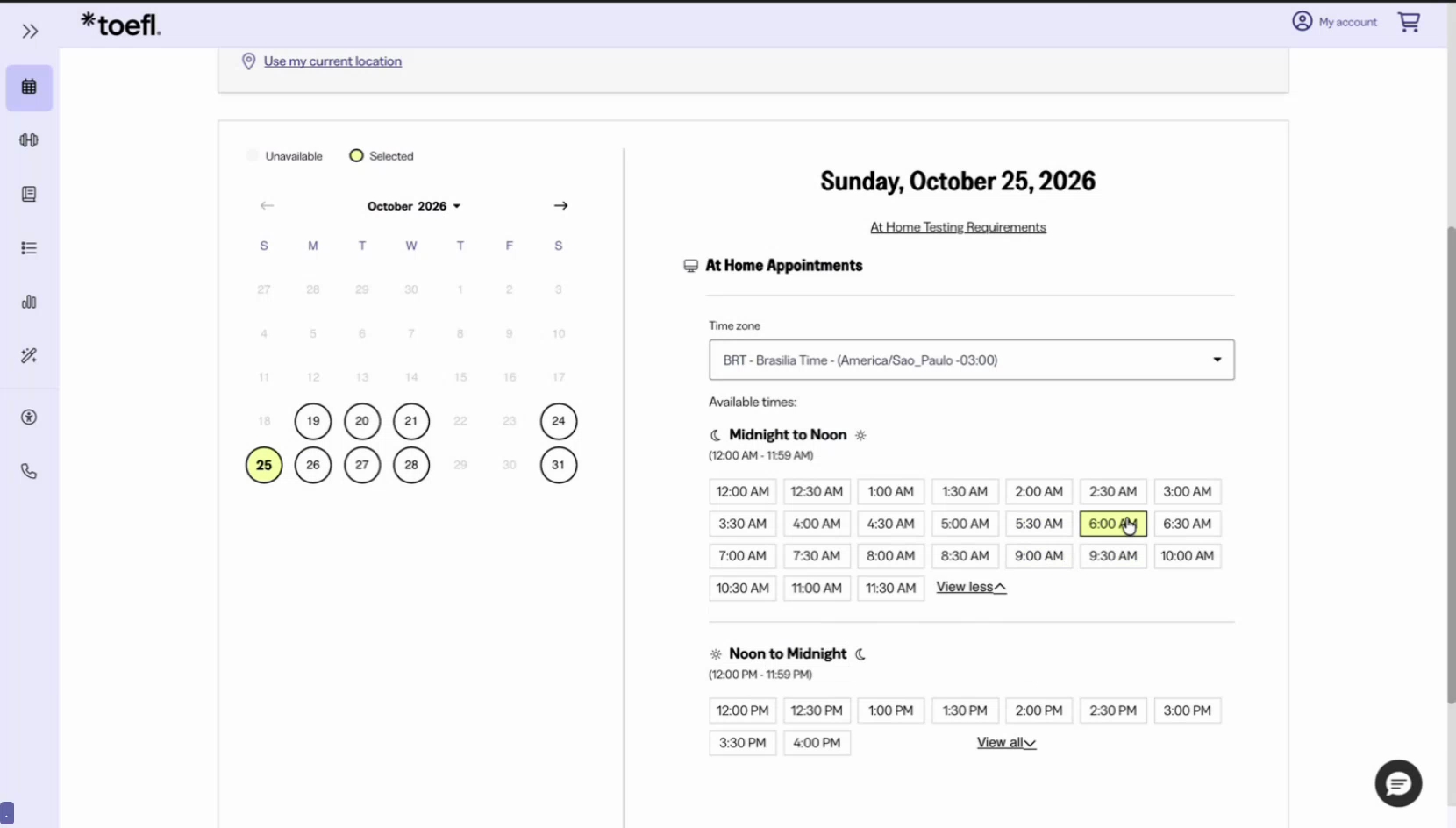This screenshot has width=1456, height=828.
Task: Open At Home Testing Requirements link
Action: [958, 227]
